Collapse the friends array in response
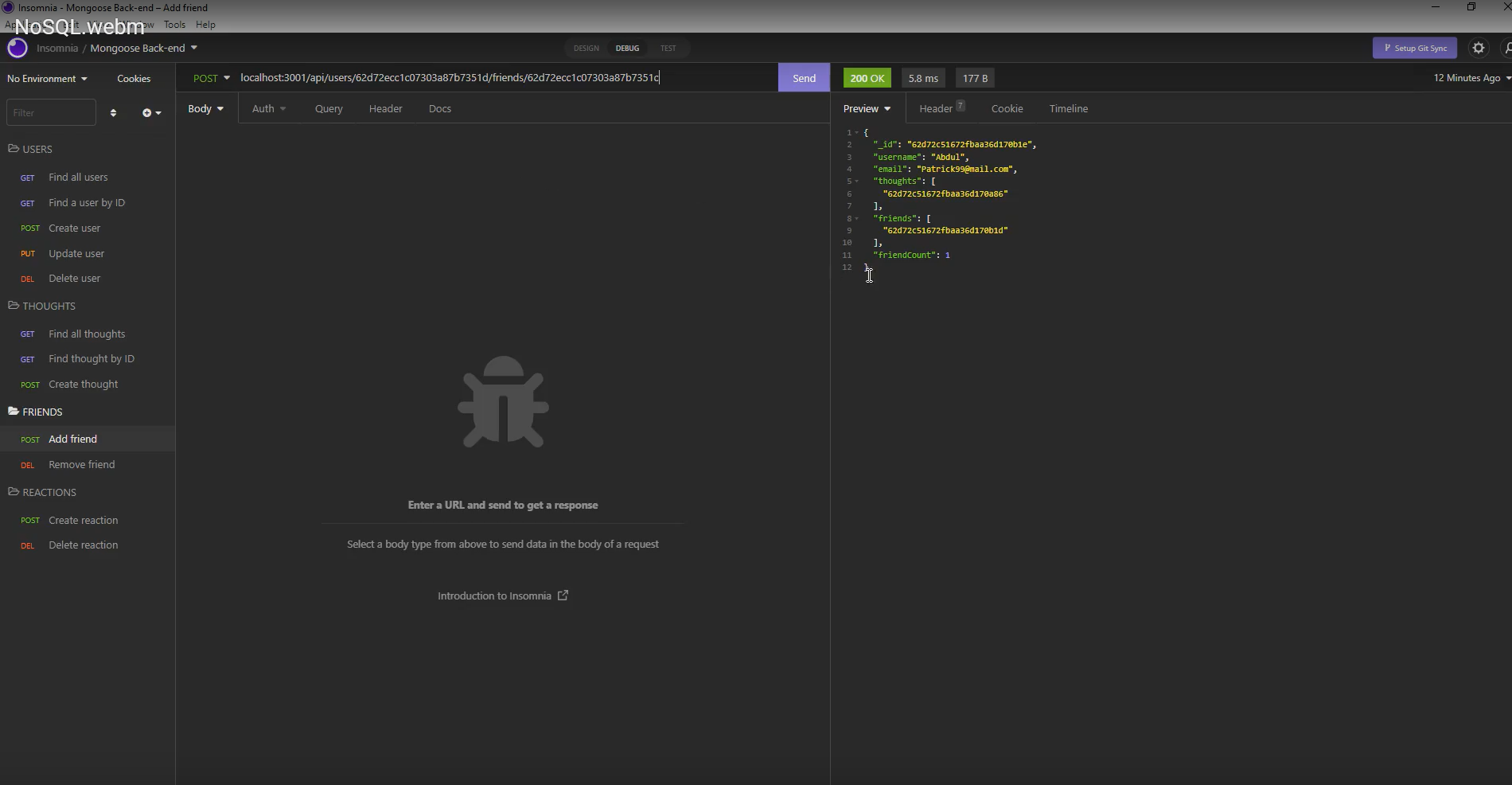Viewport: 1512px width, 785px height. [857, 218]
